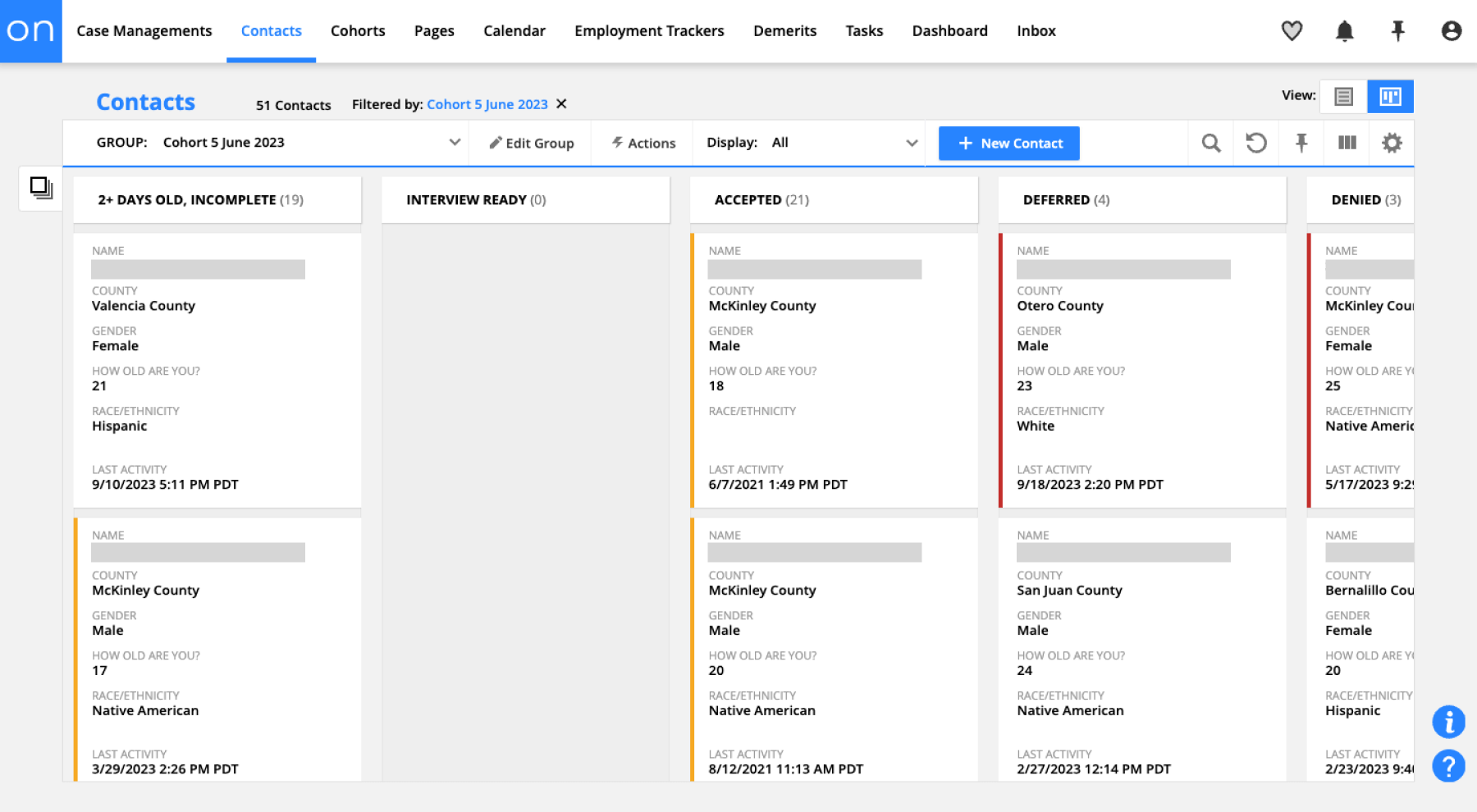
Task: Click the orange status bar on an Accepted card
Action: (x=693, y=369)
